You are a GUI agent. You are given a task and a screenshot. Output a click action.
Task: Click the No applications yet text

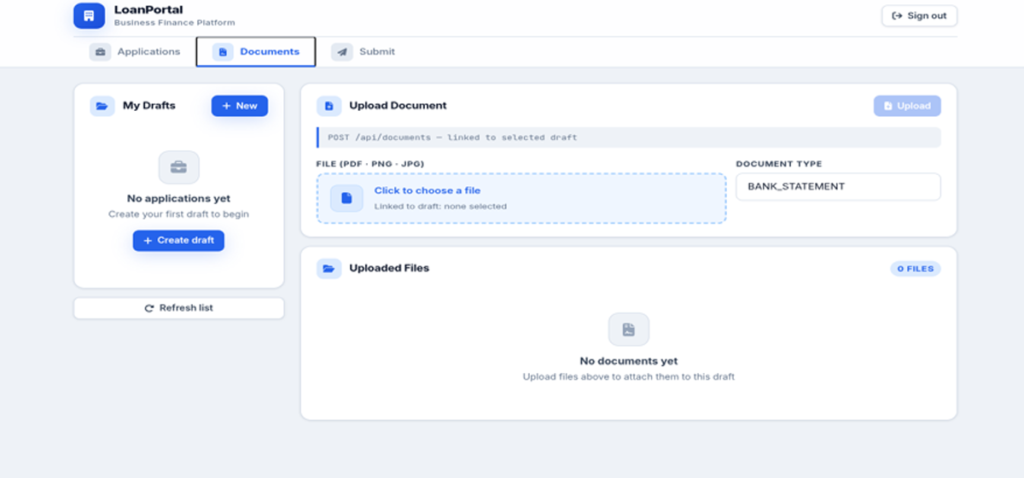point(178,199)
